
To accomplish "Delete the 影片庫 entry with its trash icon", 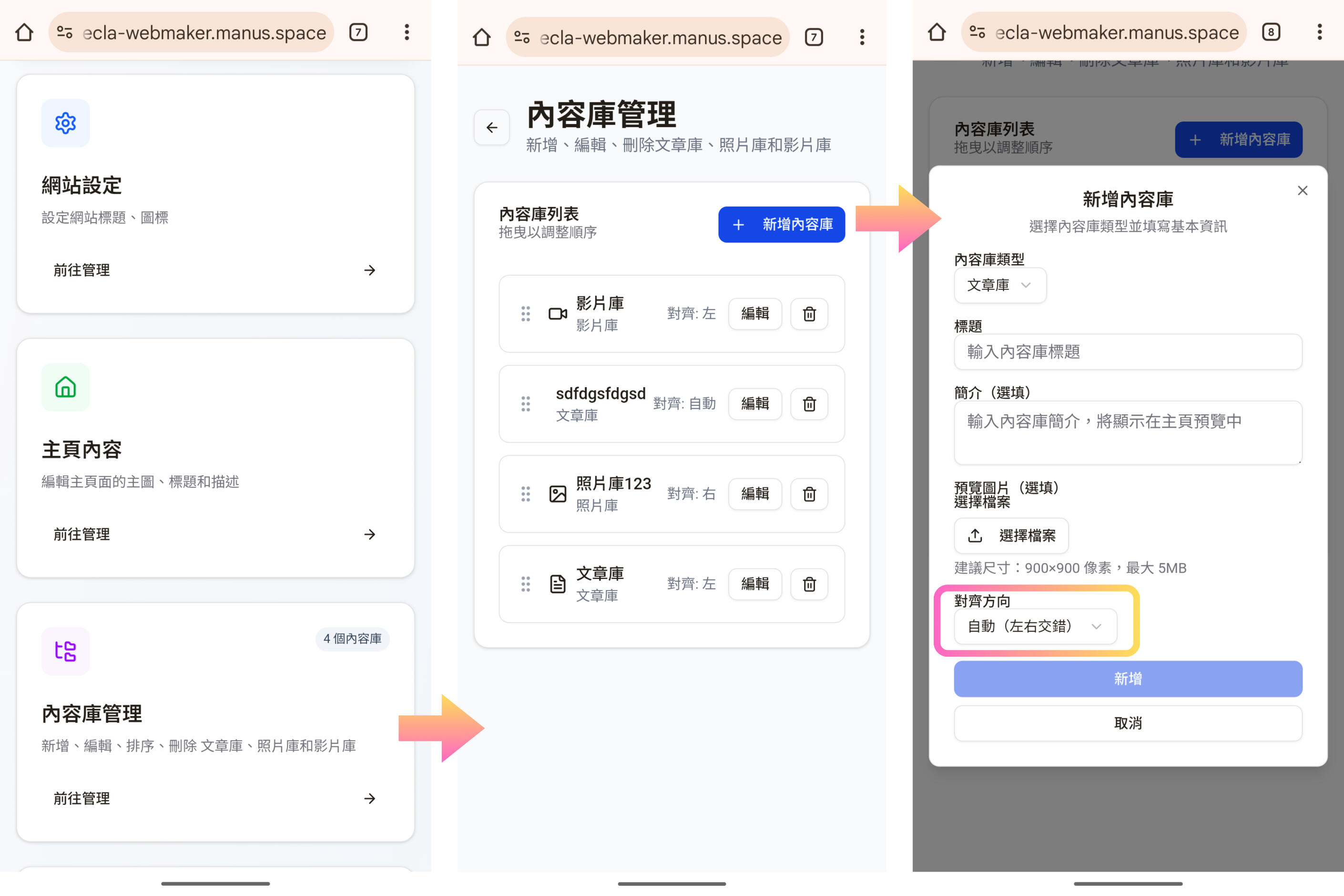I will [x=809, y=314].
